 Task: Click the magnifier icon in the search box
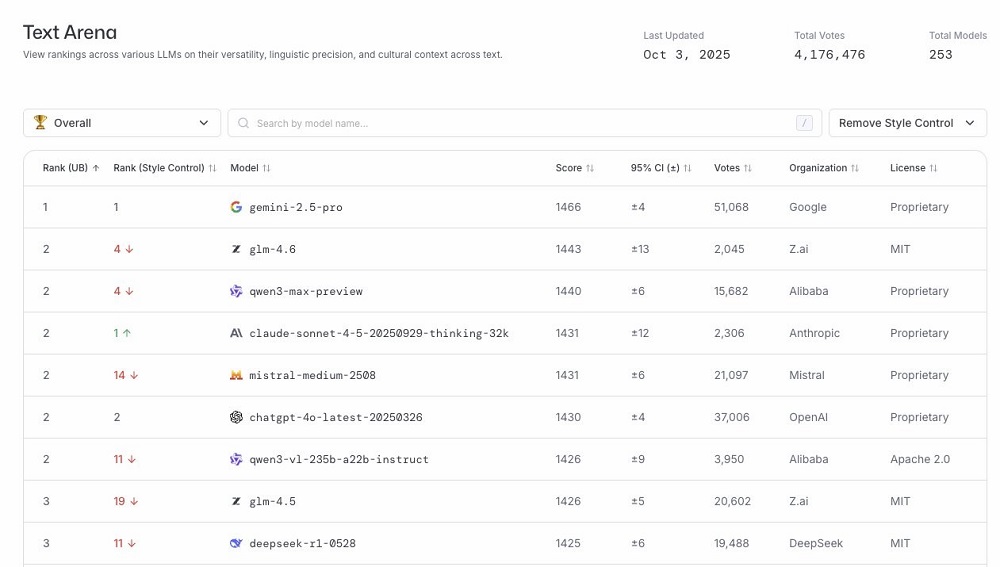tap(243, 123)
